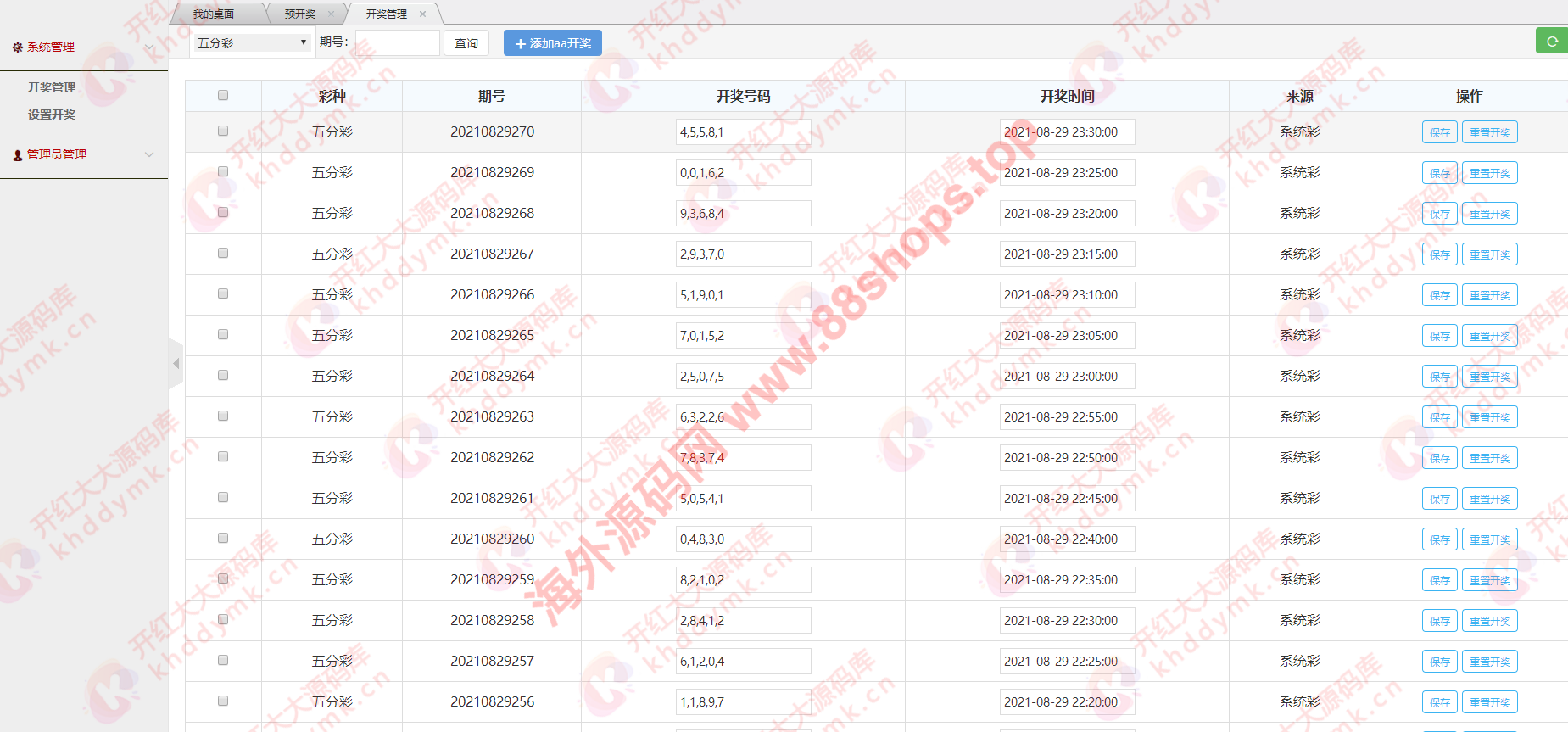Save the row for issue 20210829268
The width and height of the screenshot is (1568, 732).
click(1439, 214)
